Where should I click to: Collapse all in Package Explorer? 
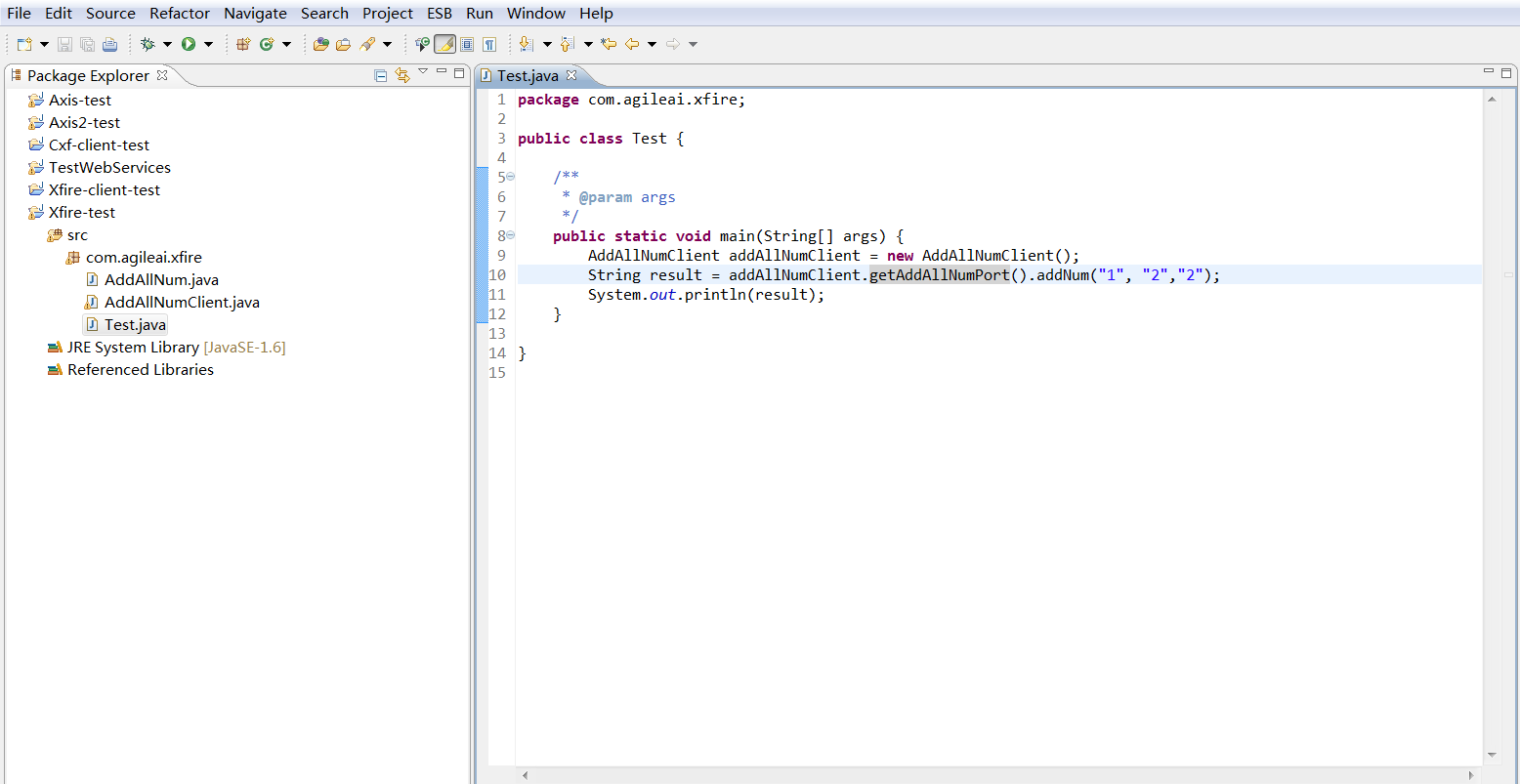(x=381, y=75)
